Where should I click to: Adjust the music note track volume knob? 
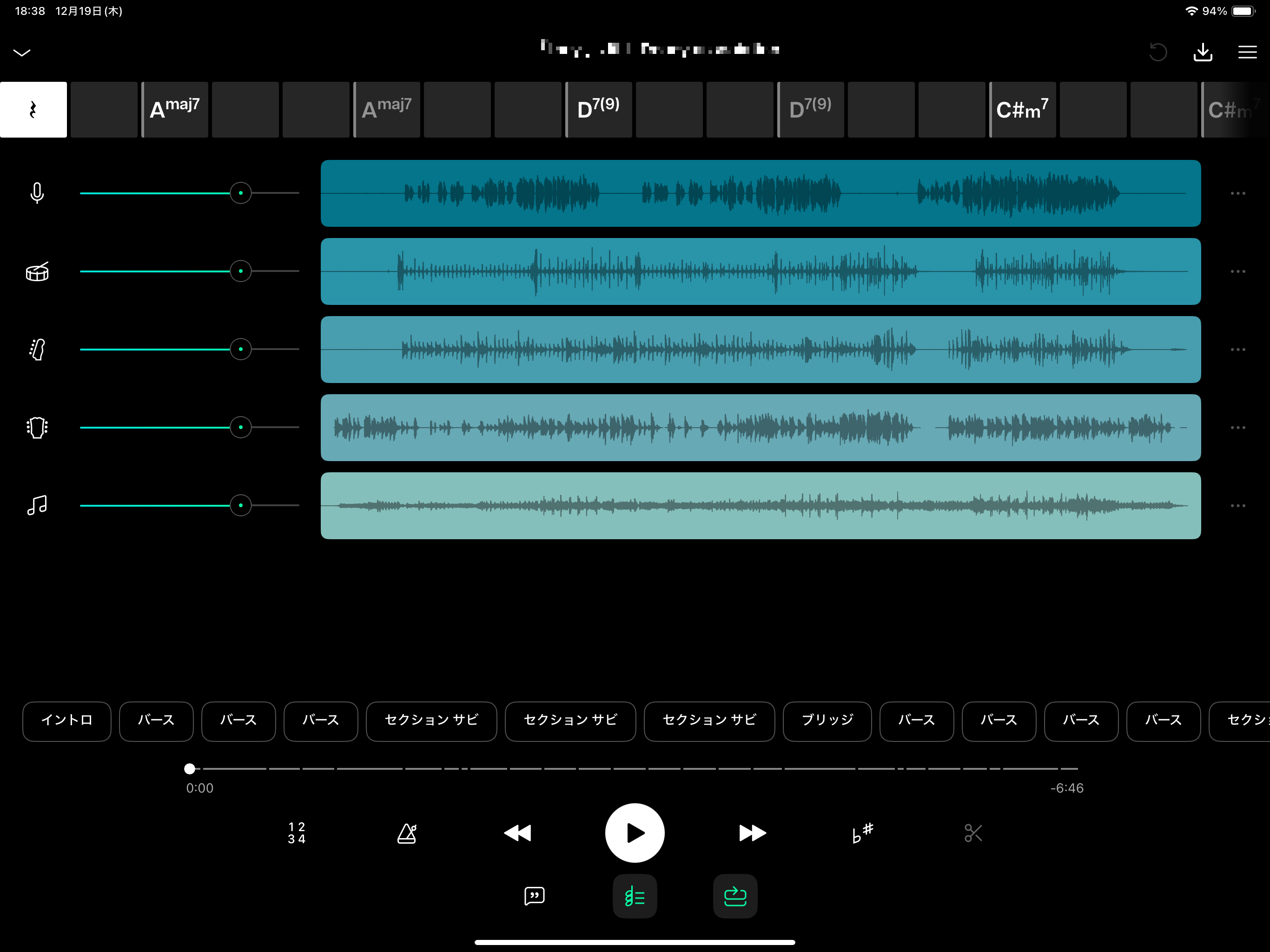click(x=240, y=505)
